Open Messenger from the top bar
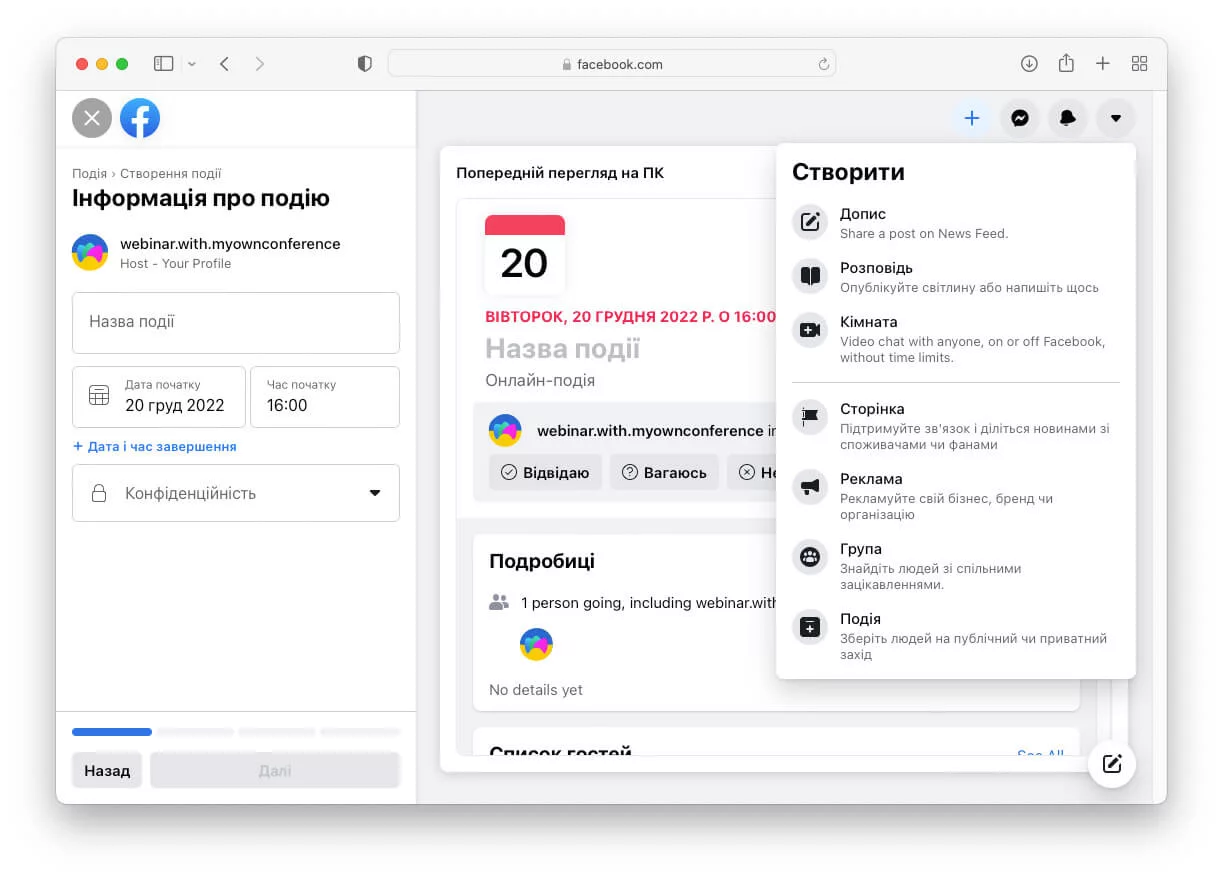Screen dimensions: 1223x878 coord(1019,118)
